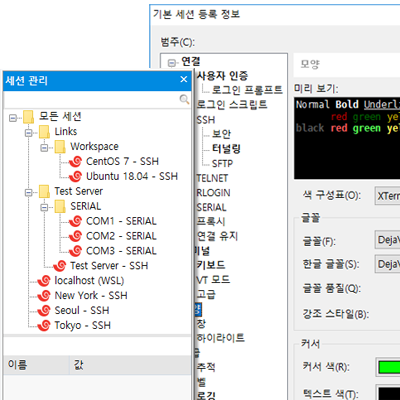Click the Ubuntu 18.04 - SSH session icon
The image size is (400, 400).
click(x=76, y=176)
